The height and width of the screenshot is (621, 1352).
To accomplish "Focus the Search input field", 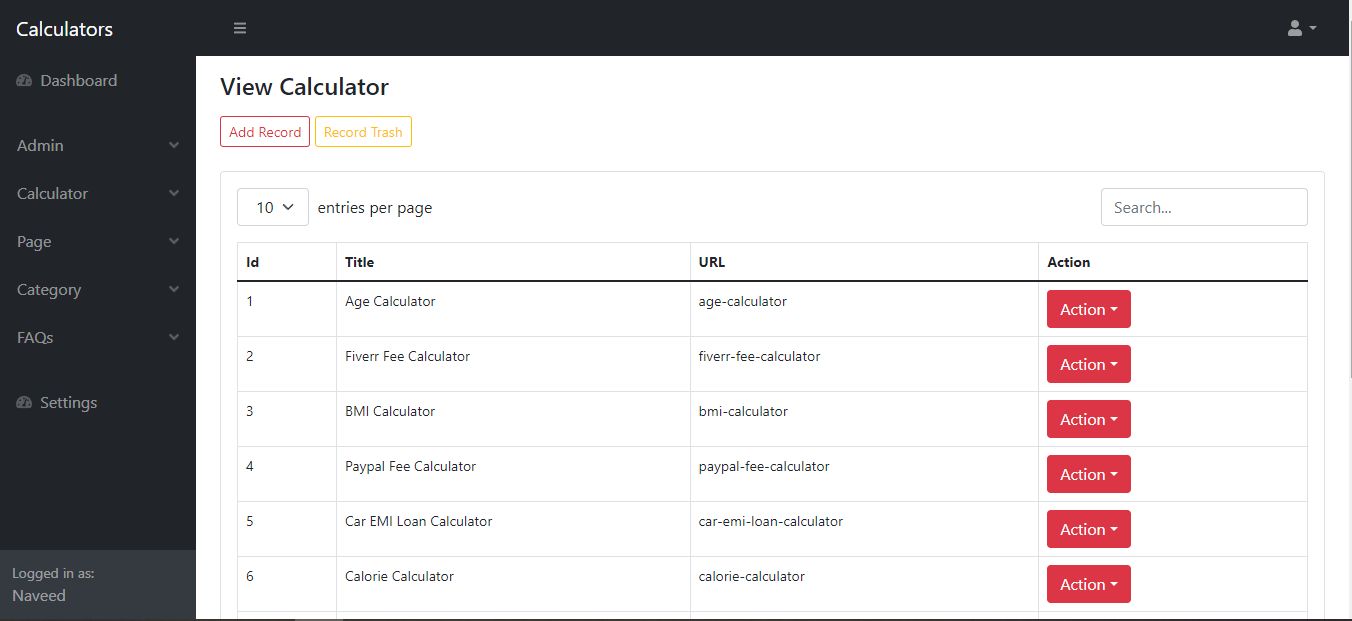I will click(1204, 207).
